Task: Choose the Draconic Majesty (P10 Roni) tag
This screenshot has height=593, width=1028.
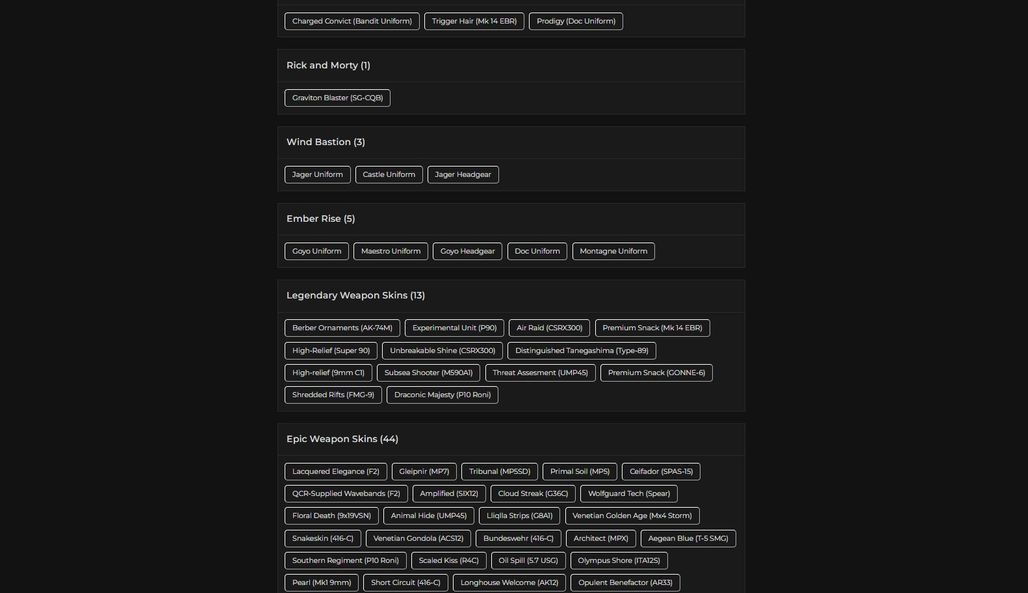Action: tap(443, 395)
